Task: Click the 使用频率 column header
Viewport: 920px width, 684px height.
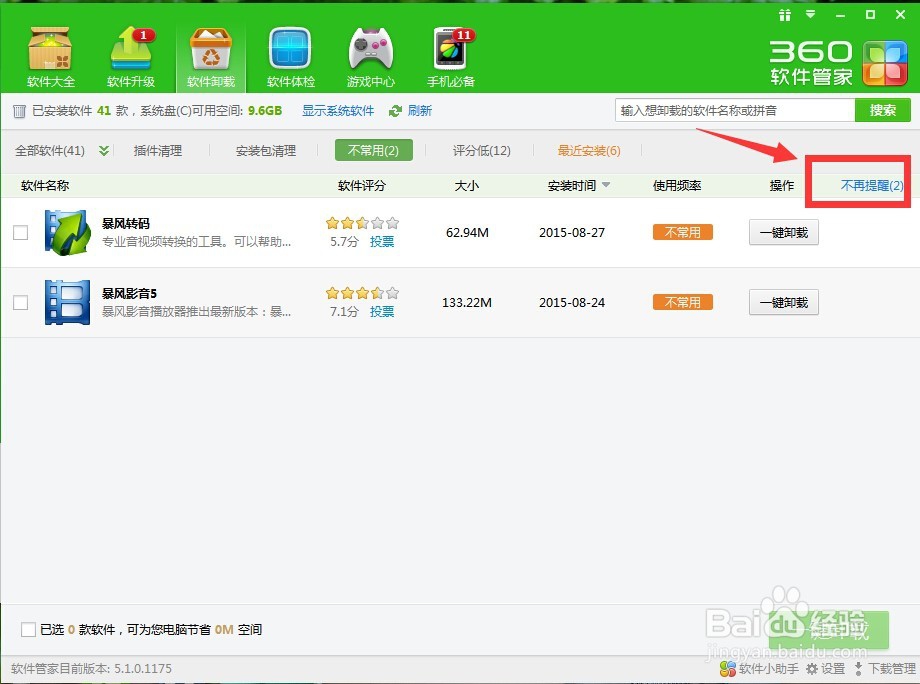Action: click(x=677, y=185)
